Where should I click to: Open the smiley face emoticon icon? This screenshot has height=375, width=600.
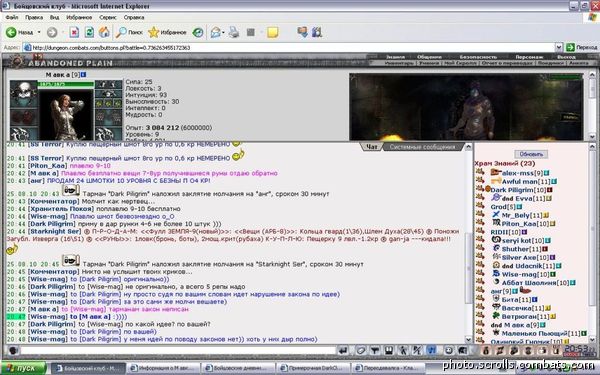448,350
